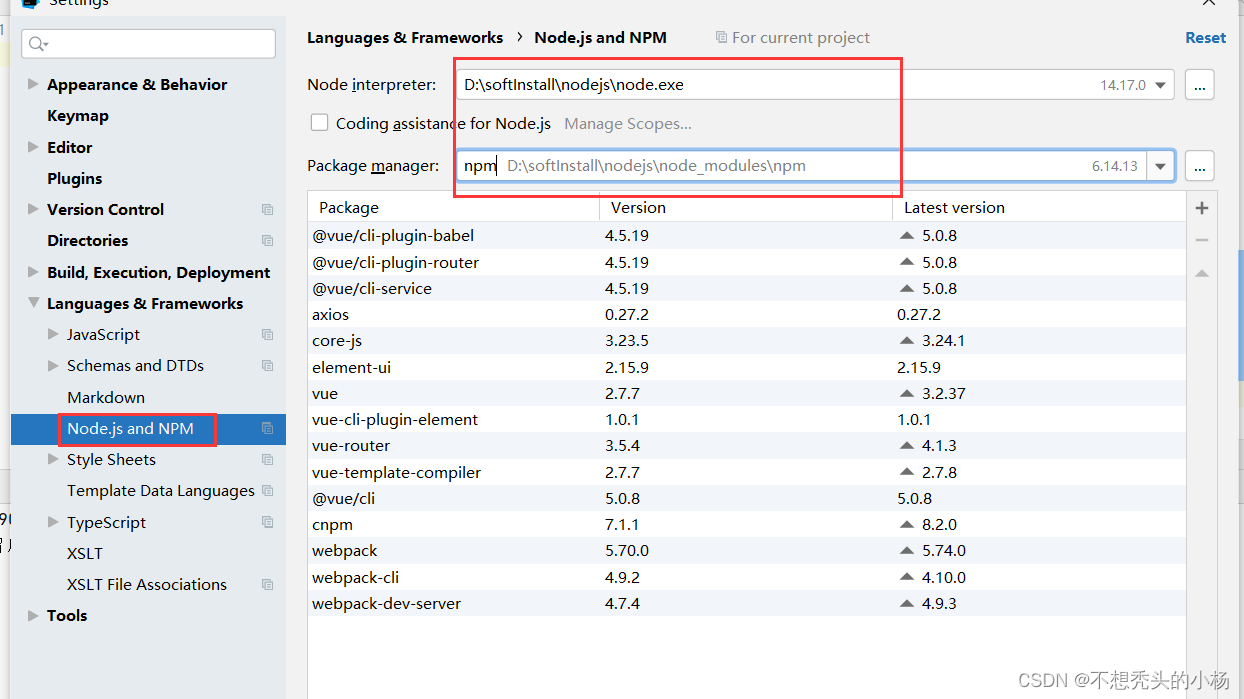Viewport: 1244px width, 699px height.
Task: Click Languages & Frameworks breadcrumb
Action: tap(405, 38)
